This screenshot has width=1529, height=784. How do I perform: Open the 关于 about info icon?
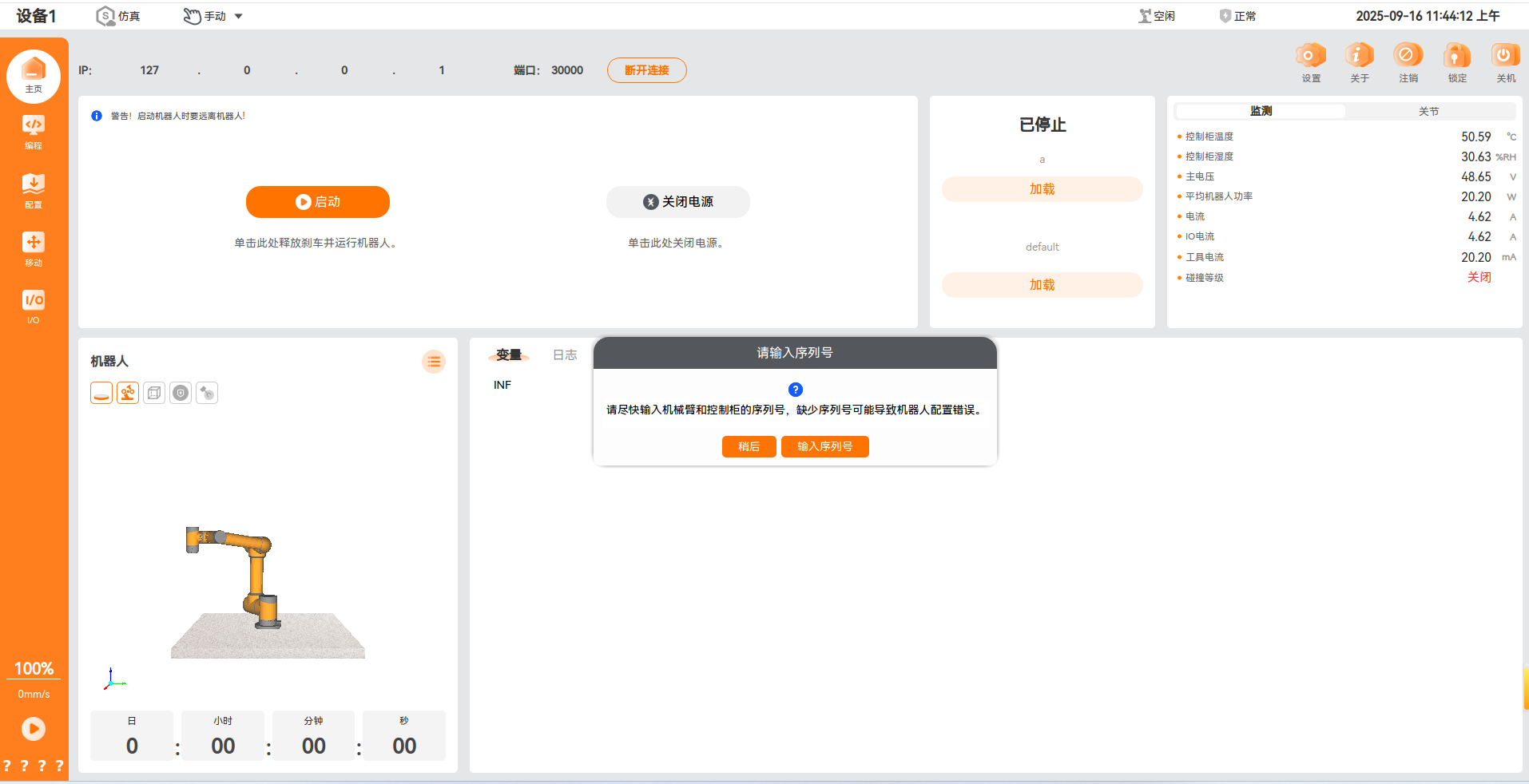point(1359,62)
